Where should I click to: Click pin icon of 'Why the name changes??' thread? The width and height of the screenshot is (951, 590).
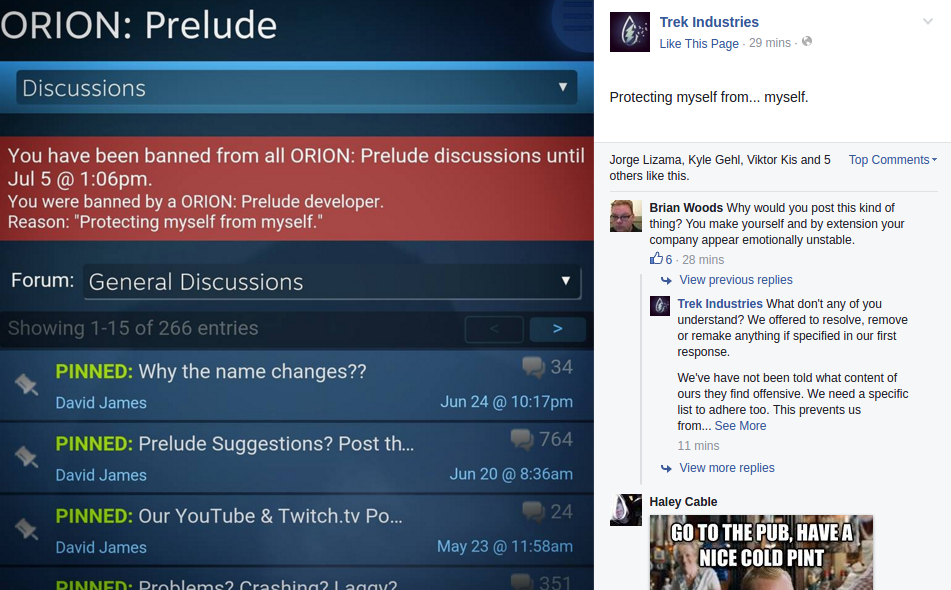point(26,384)
